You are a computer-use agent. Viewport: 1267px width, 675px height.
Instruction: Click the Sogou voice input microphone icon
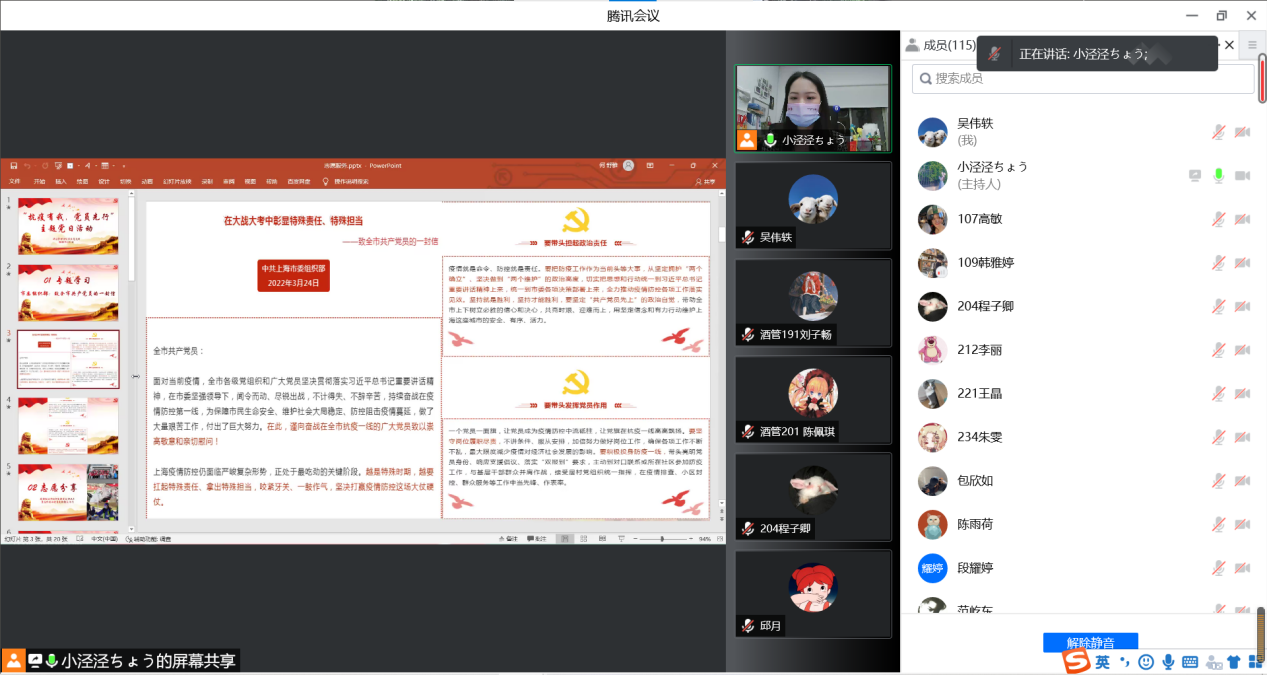[x=1169, y=661]
